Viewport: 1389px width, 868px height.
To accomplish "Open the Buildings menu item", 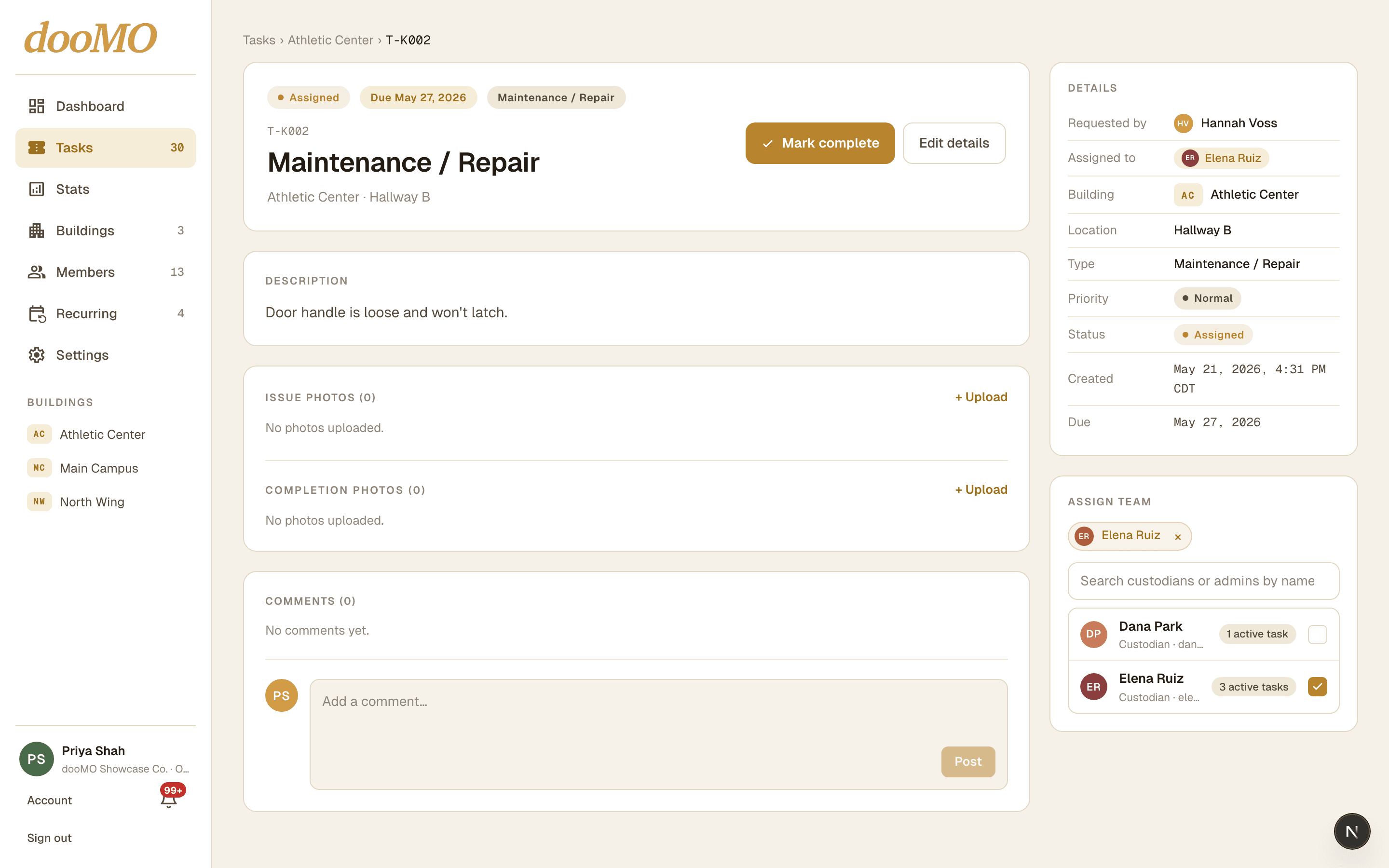I will [106, 230].
